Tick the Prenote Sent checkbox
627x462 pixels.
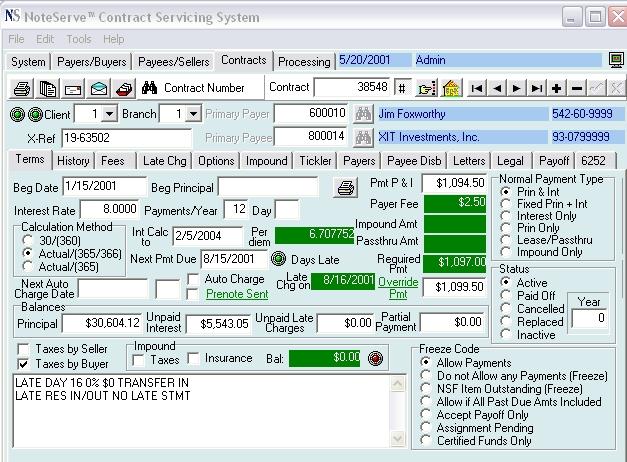point(193,294)
